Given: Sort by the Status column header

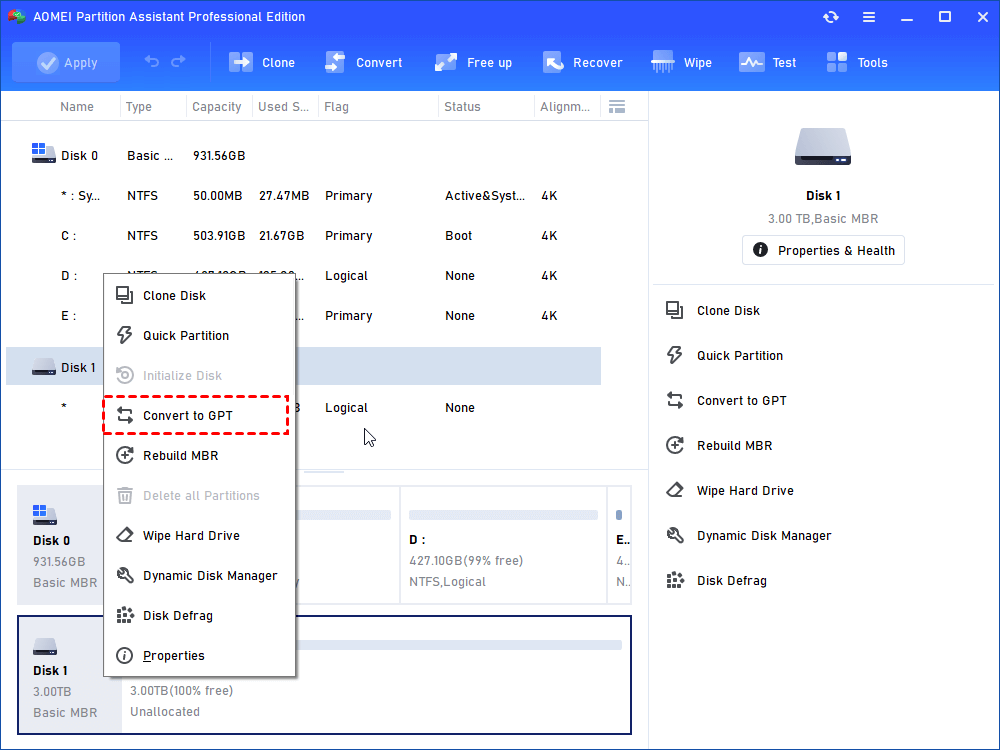Looking at the screenshot, I should pos(462,107).
